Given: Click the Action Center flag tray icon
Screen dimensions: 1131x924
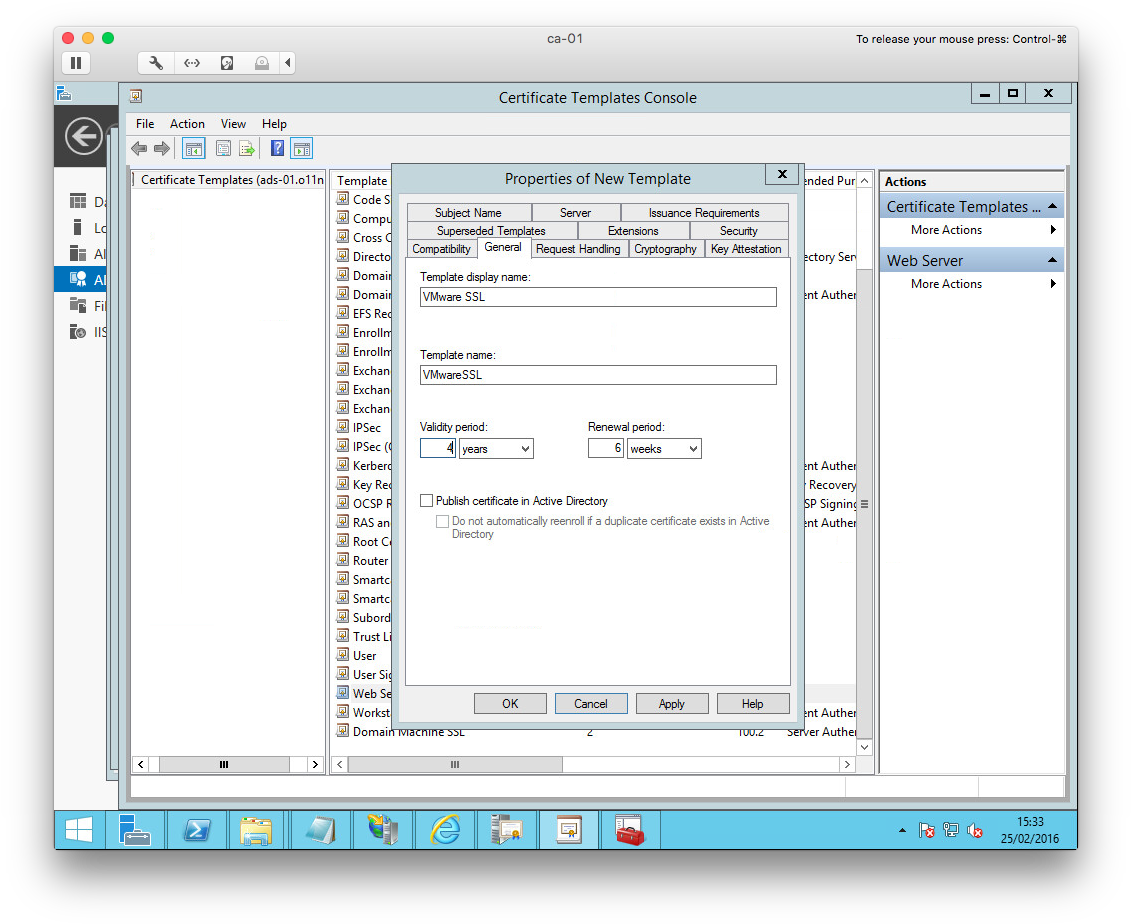Looking at the screenshot, I should [x=927, y=831].
